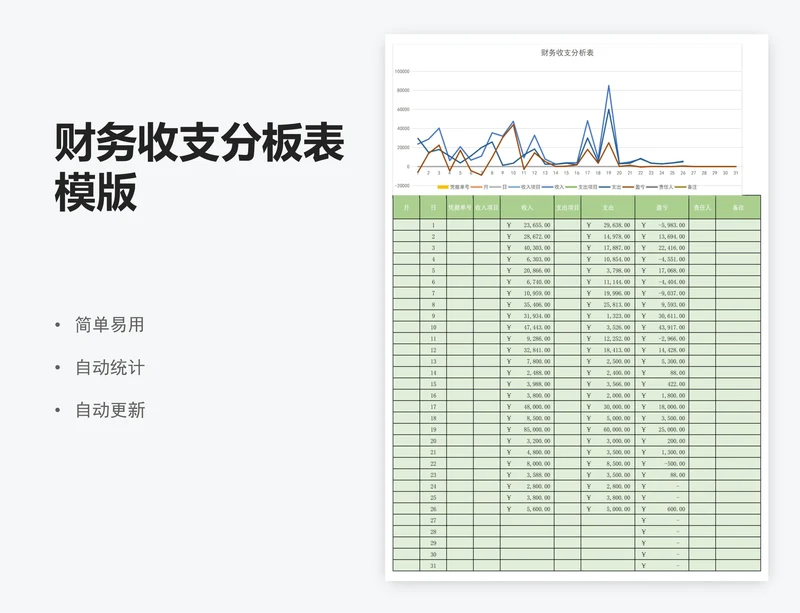
Task: Click the income cell 5,600.00
Action: click(x=527, y=509)
